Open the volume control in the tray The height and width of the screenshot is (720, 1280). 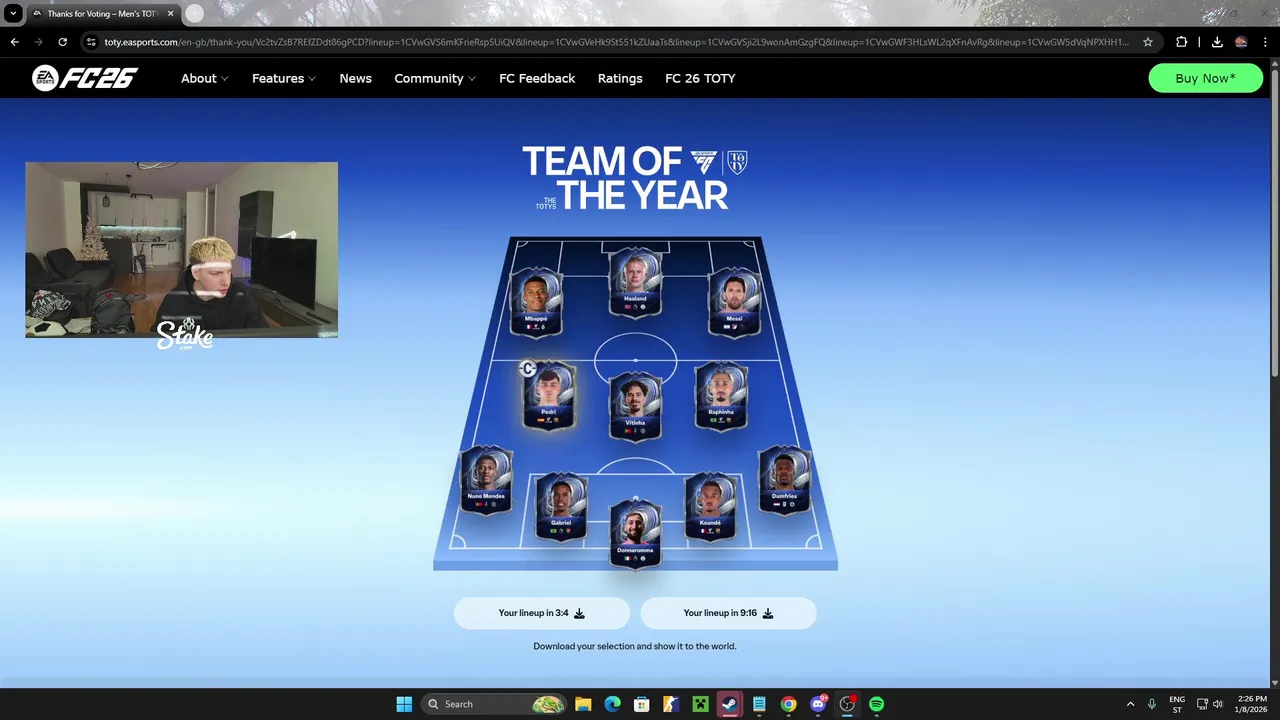[1218, 704]
